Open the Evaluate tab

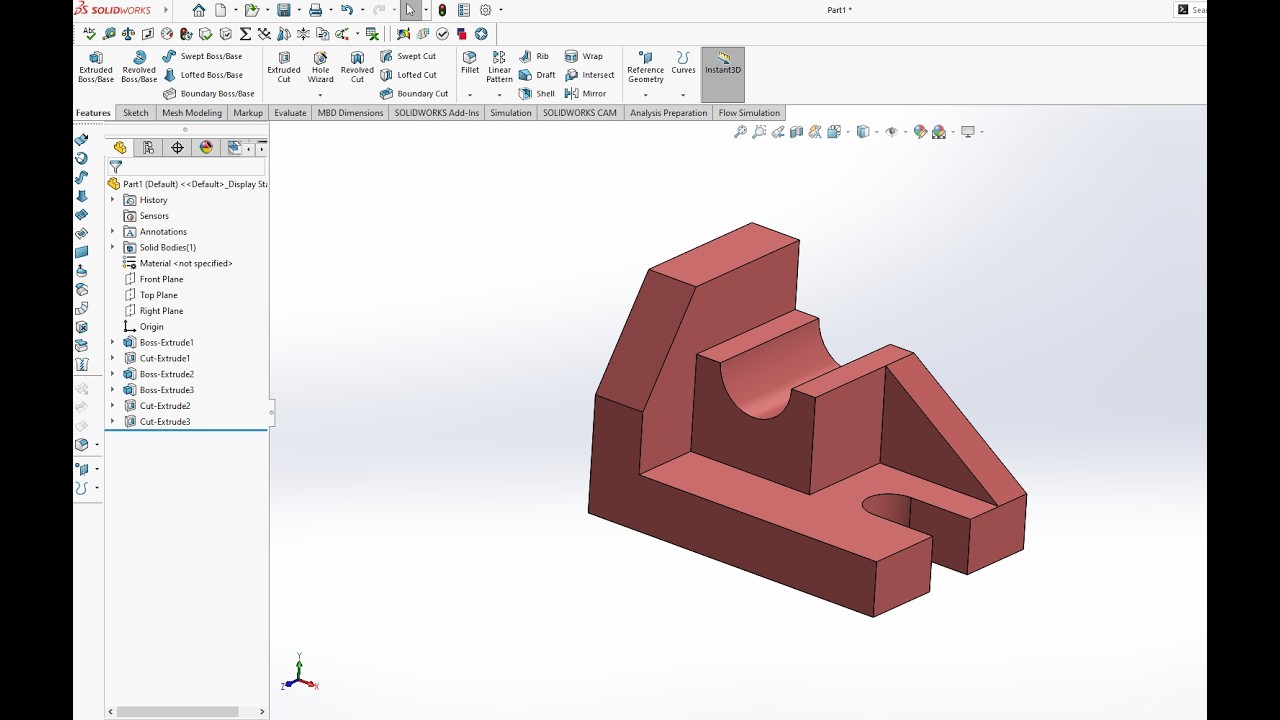click(290, 113)
